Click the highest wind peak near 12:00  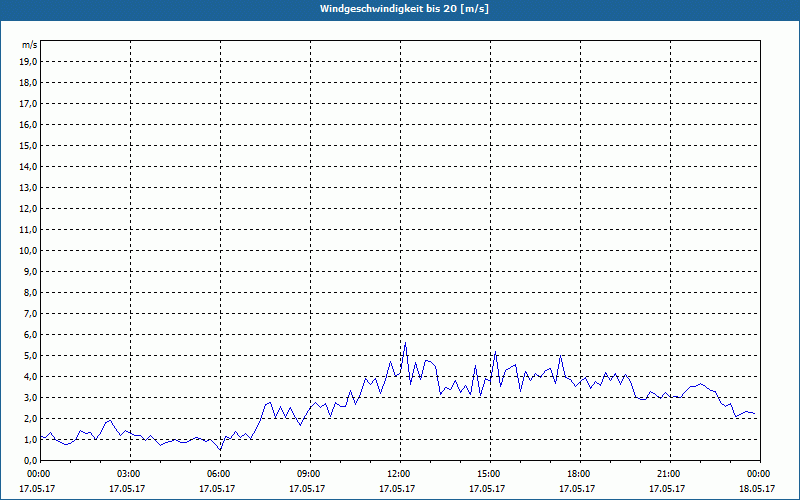pos(405,343)
